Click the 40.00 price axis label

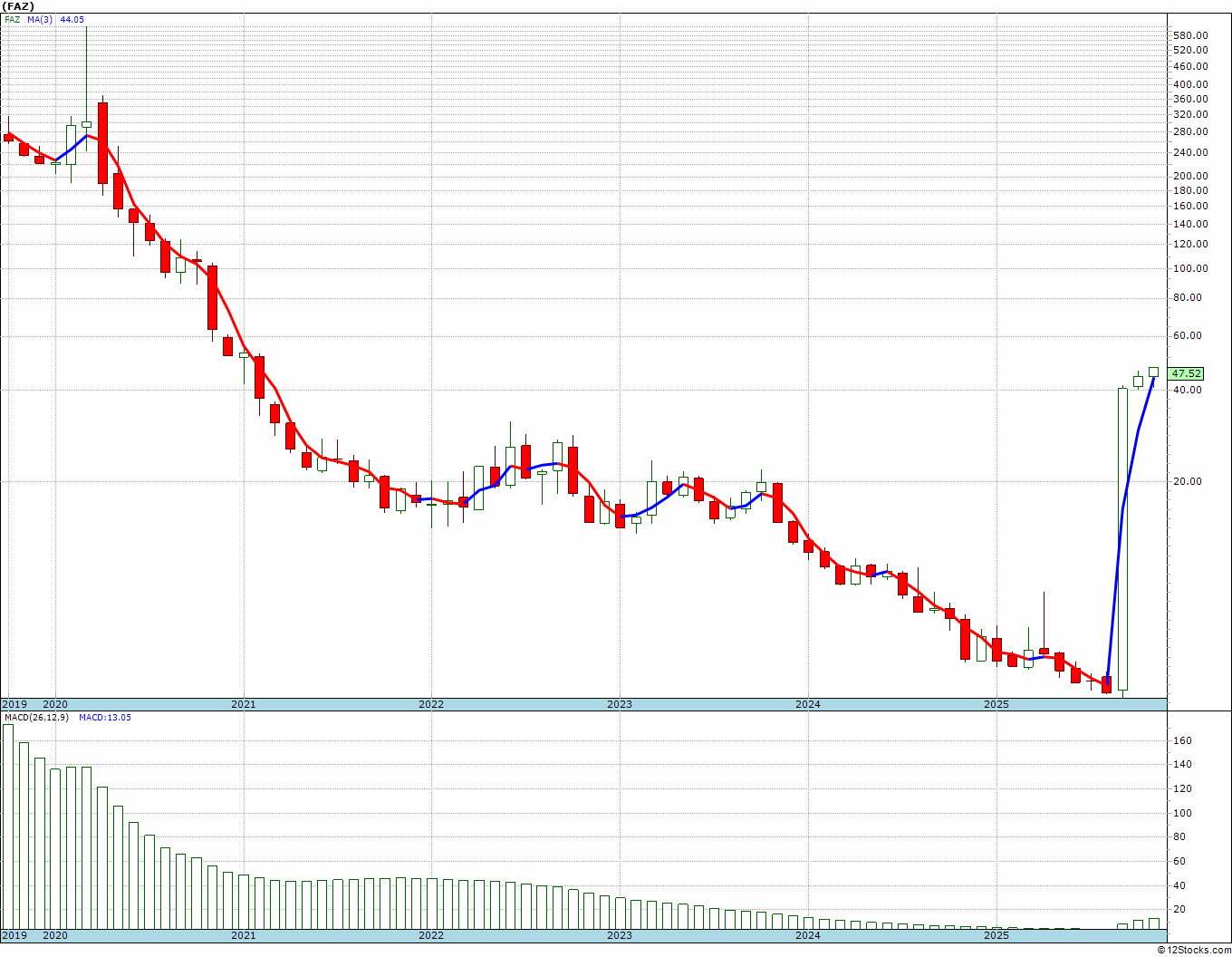[1189, 391]
